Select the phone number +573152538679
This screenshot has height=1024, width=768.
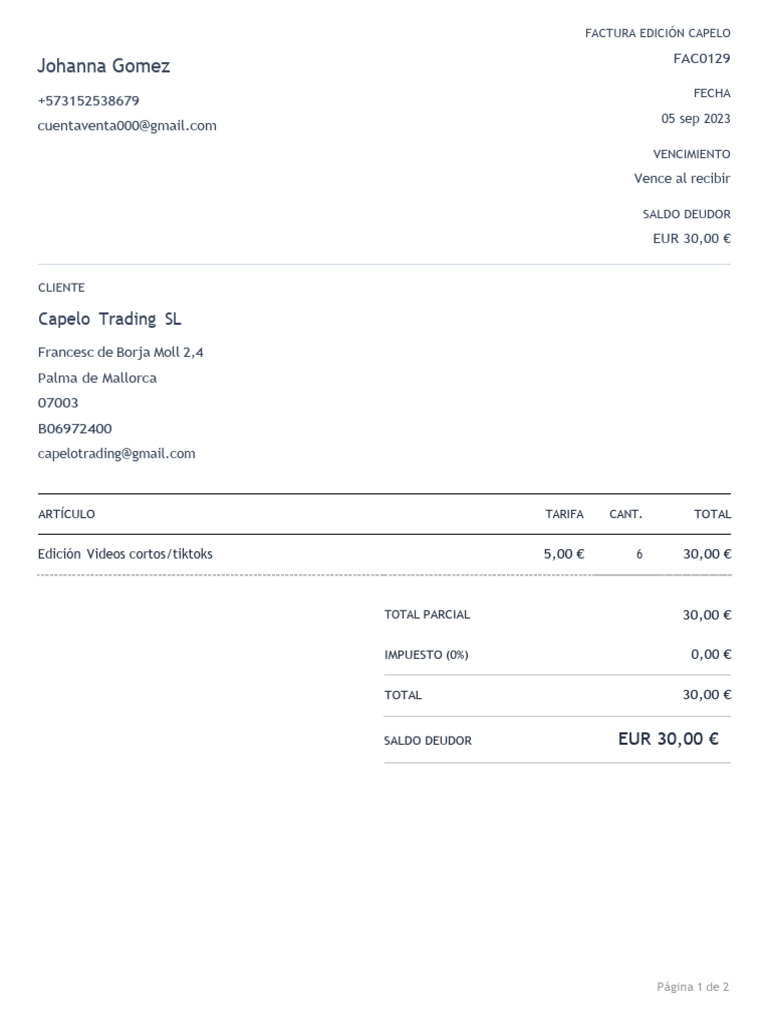coord(88,101)
